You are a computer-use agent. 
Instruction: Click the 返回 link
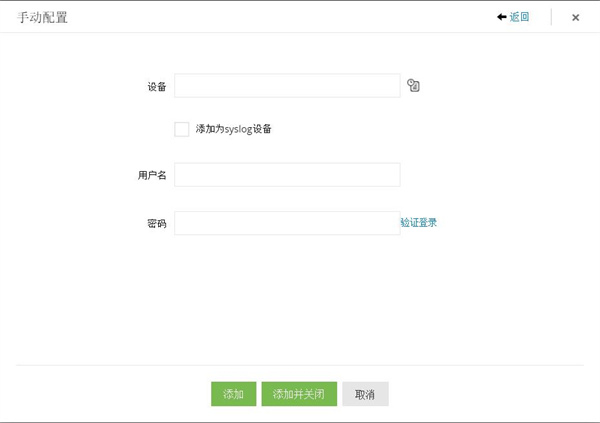(x=519, y=17)
